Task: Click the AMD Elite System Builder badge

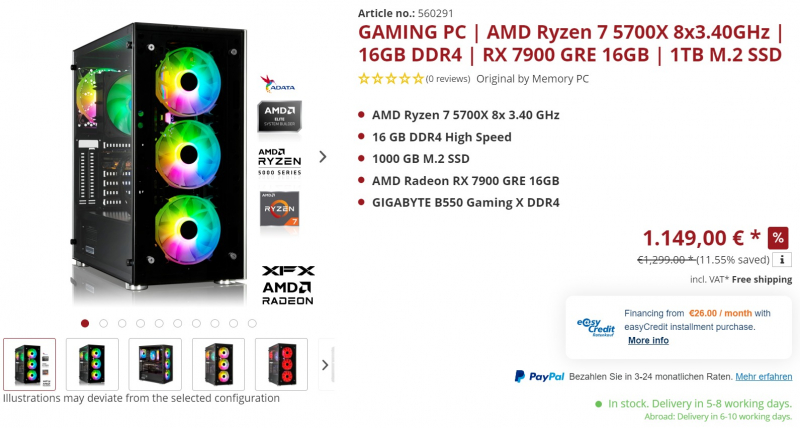Action: [280, 116]
